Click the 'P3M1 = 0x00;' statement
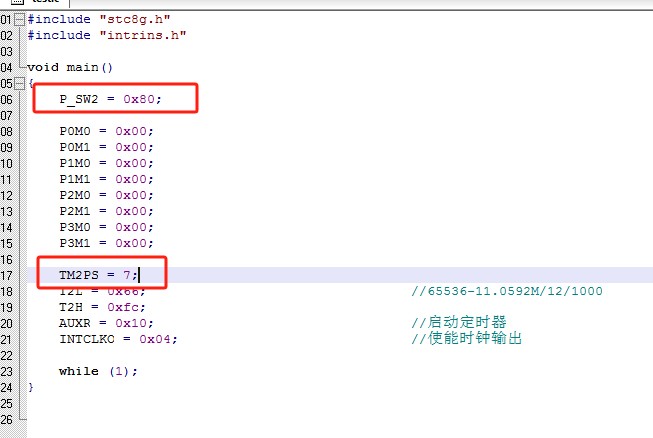653x438 pixels. click(106, 243)
